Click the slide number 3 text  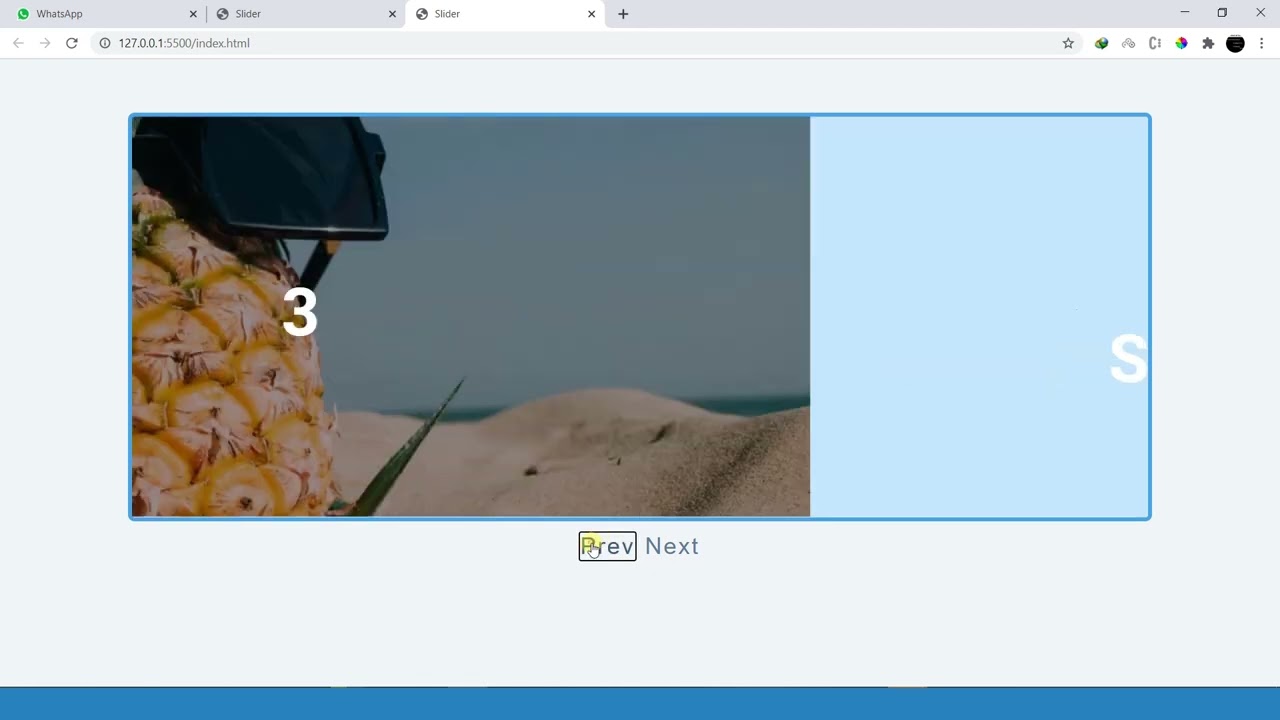point(300,313)
